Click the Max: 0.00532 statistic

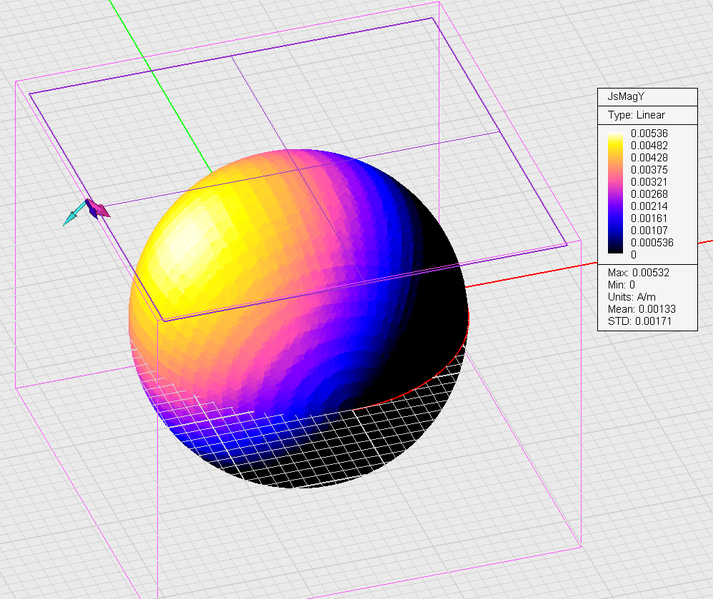(638, 274)
